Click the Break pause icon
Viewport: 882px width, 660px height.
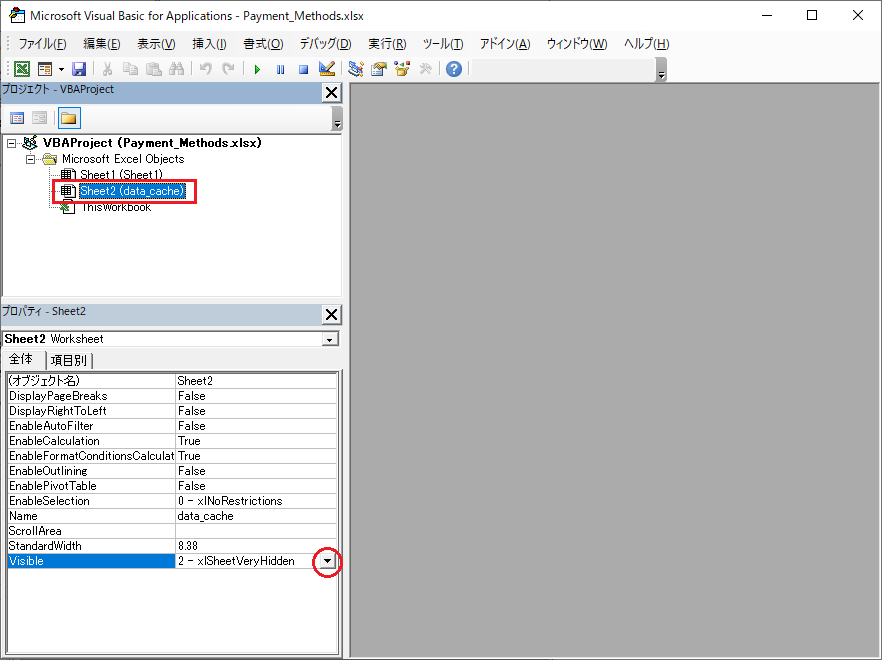280,69
